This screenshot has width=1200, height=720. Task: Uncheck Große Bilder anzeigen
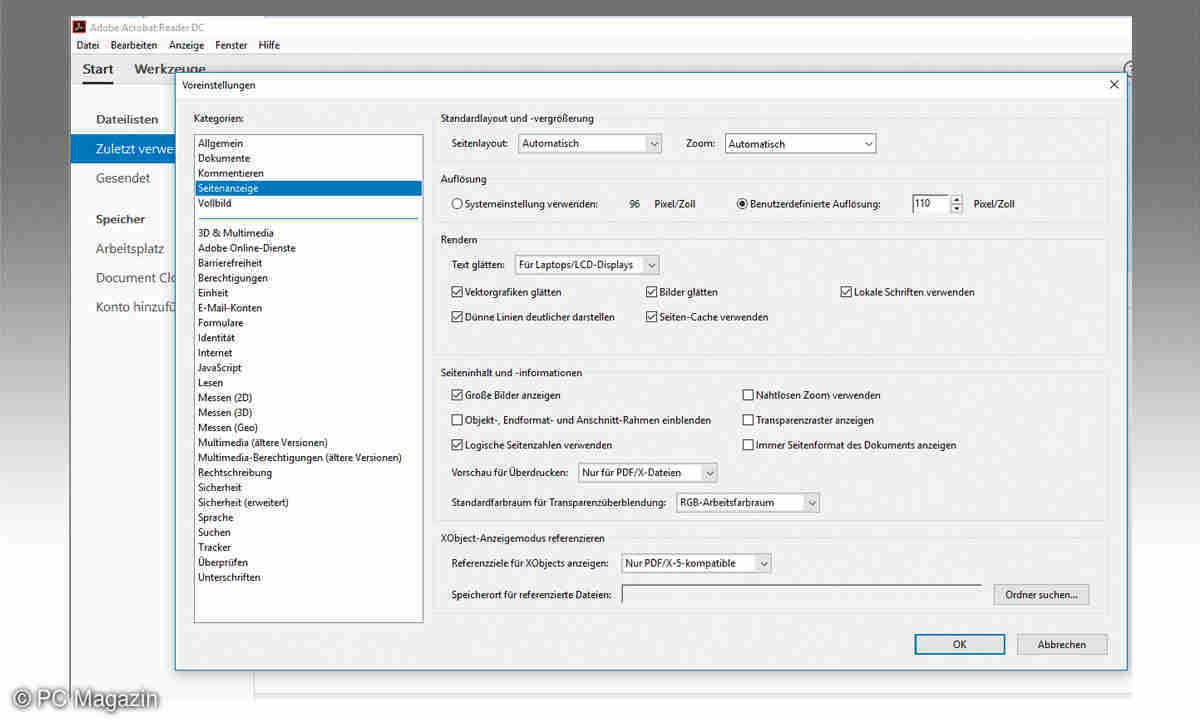coord(457,395)
